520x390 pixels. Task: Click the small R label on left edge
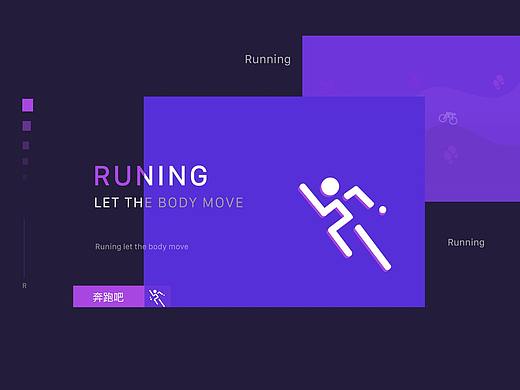24,286
